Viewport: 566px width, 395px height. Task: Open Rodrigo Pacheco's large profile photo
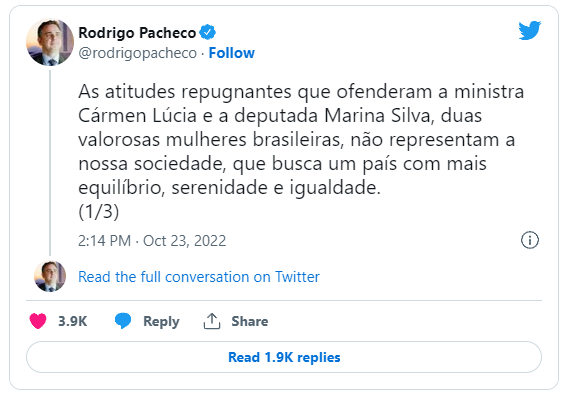pyautogui.click(x=50, y=42)
